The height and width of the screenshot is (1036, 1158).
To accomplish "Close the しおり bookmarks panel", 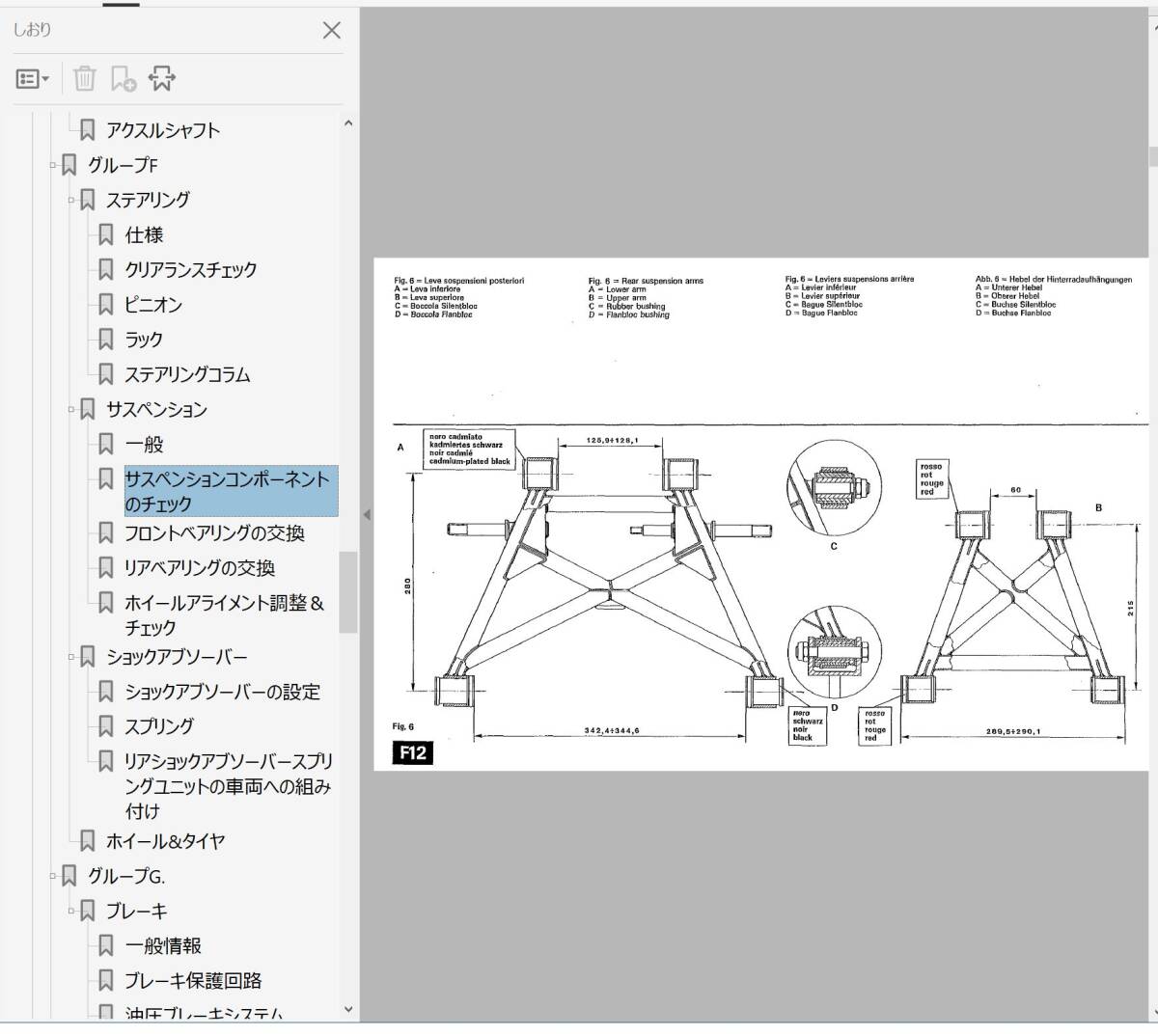I will coord(332,30).
